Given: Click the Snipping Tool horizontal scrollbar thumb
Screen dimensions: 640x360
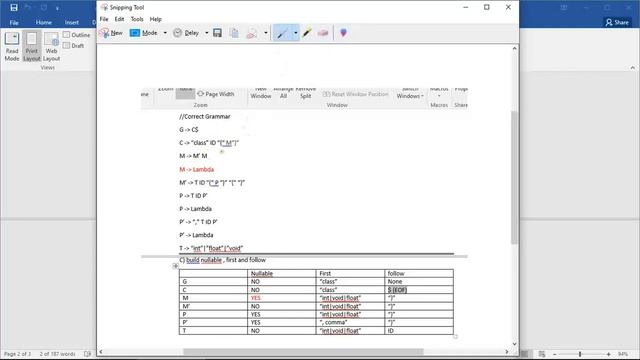Looking at the screenshot, I should coord(303,352).
